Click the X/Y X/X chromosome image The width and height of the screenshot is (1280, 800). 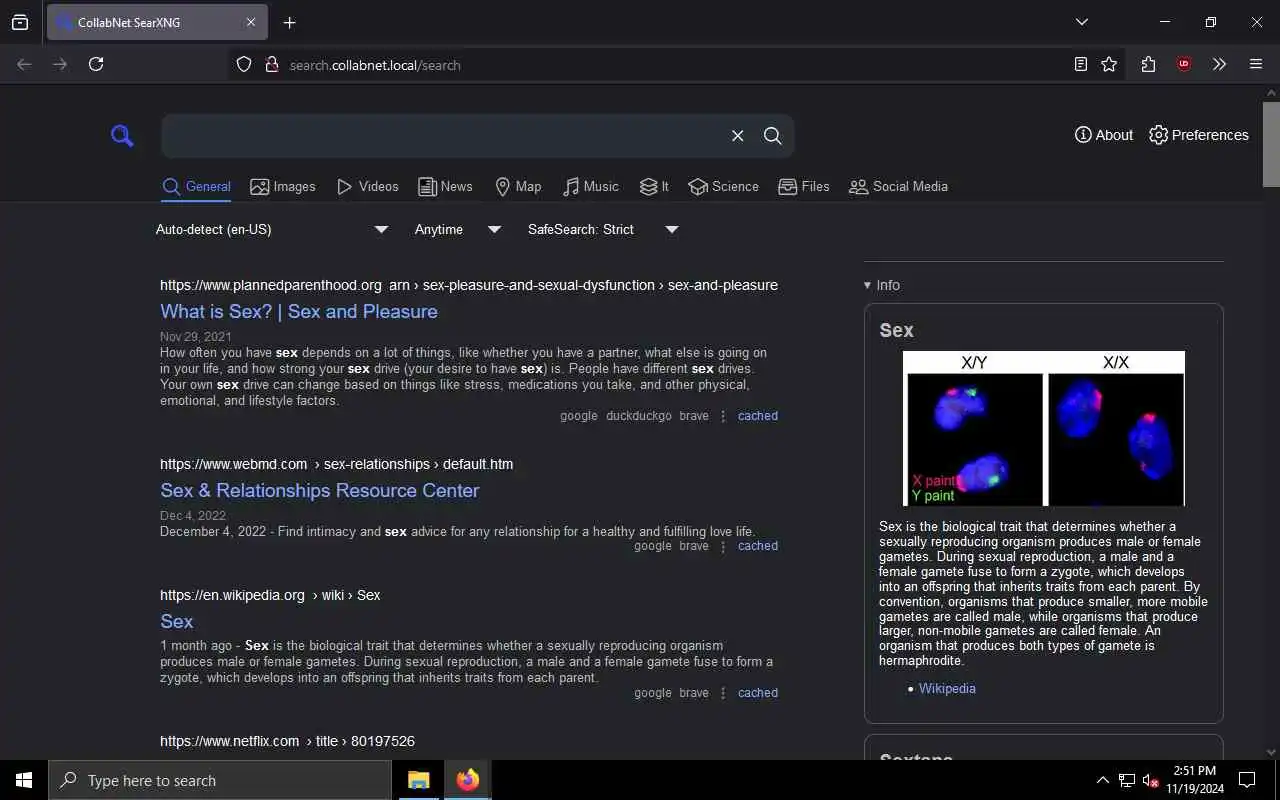pos(1044,428)
